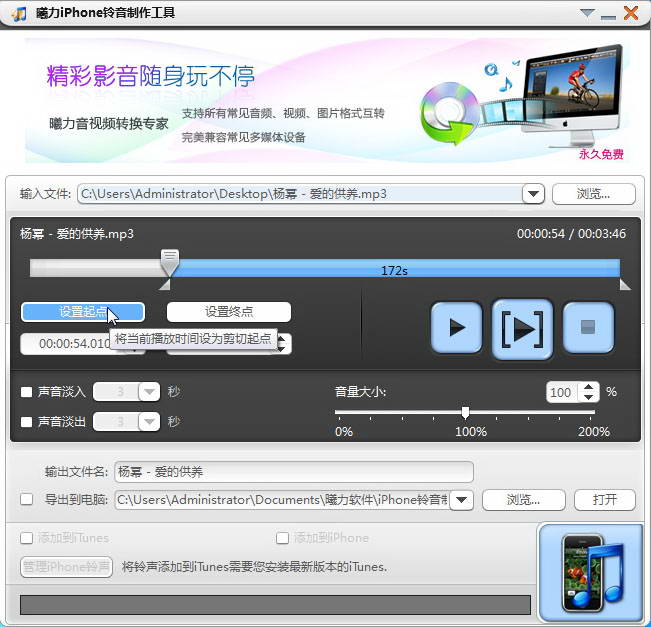Play the selected clip range
The image size is (651, 627).
point(522,329)
